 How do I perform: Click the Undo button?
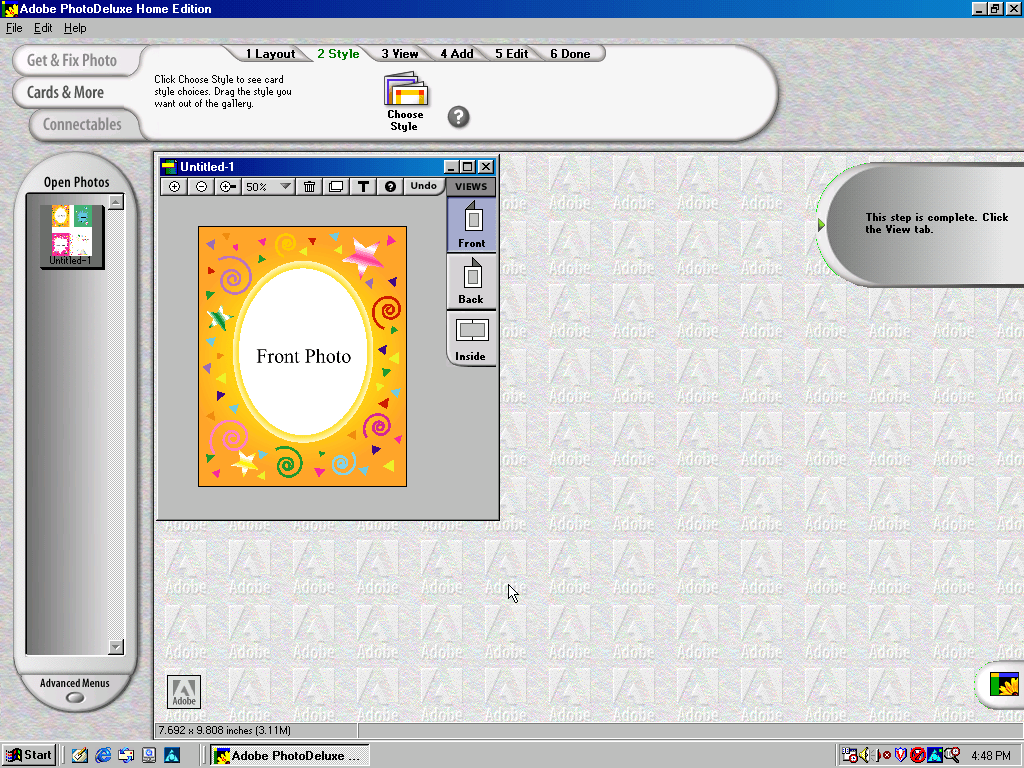(x=423, y=186)
